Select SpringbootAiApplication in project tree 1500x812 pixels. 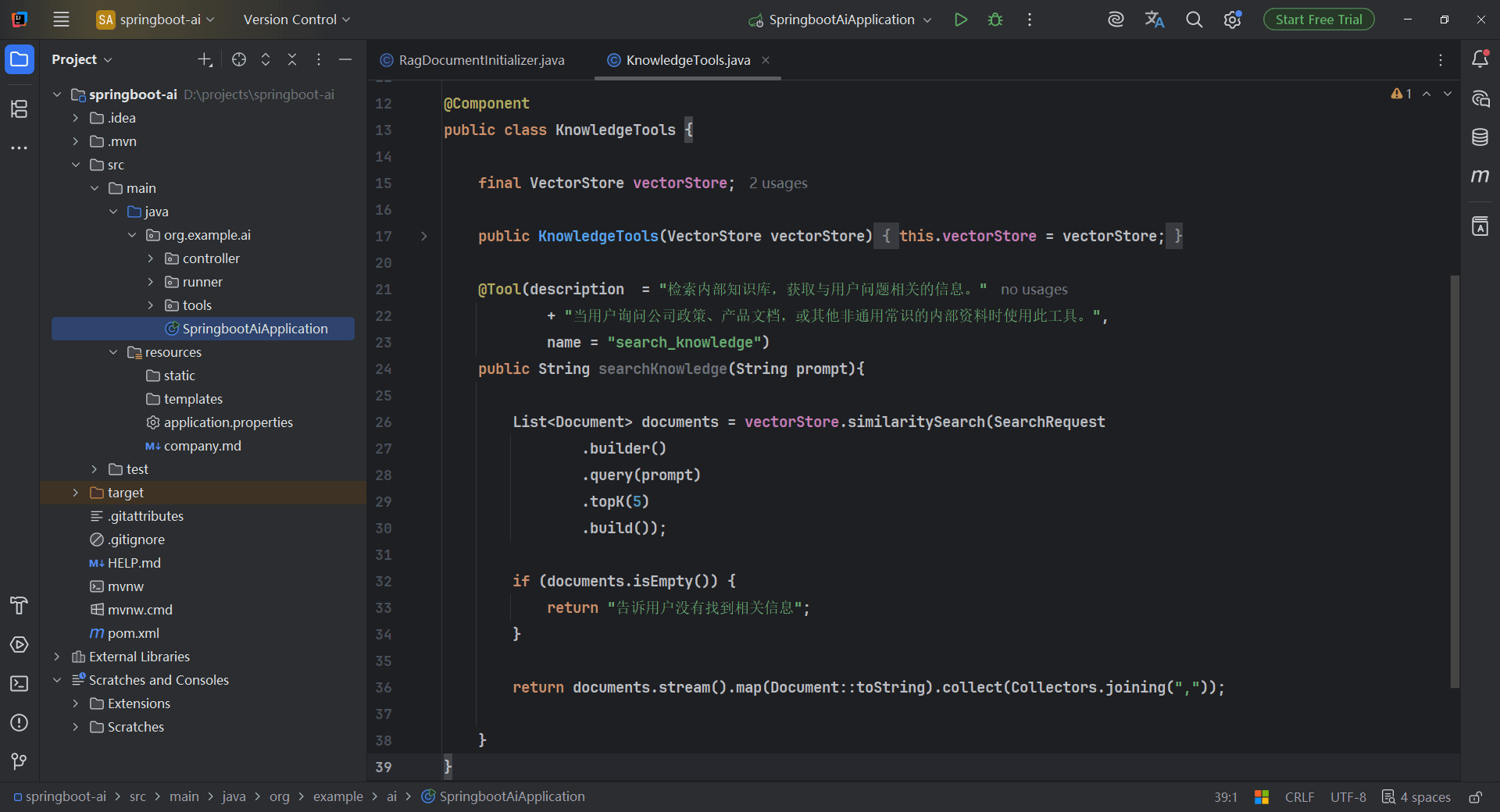pos(203,329)
